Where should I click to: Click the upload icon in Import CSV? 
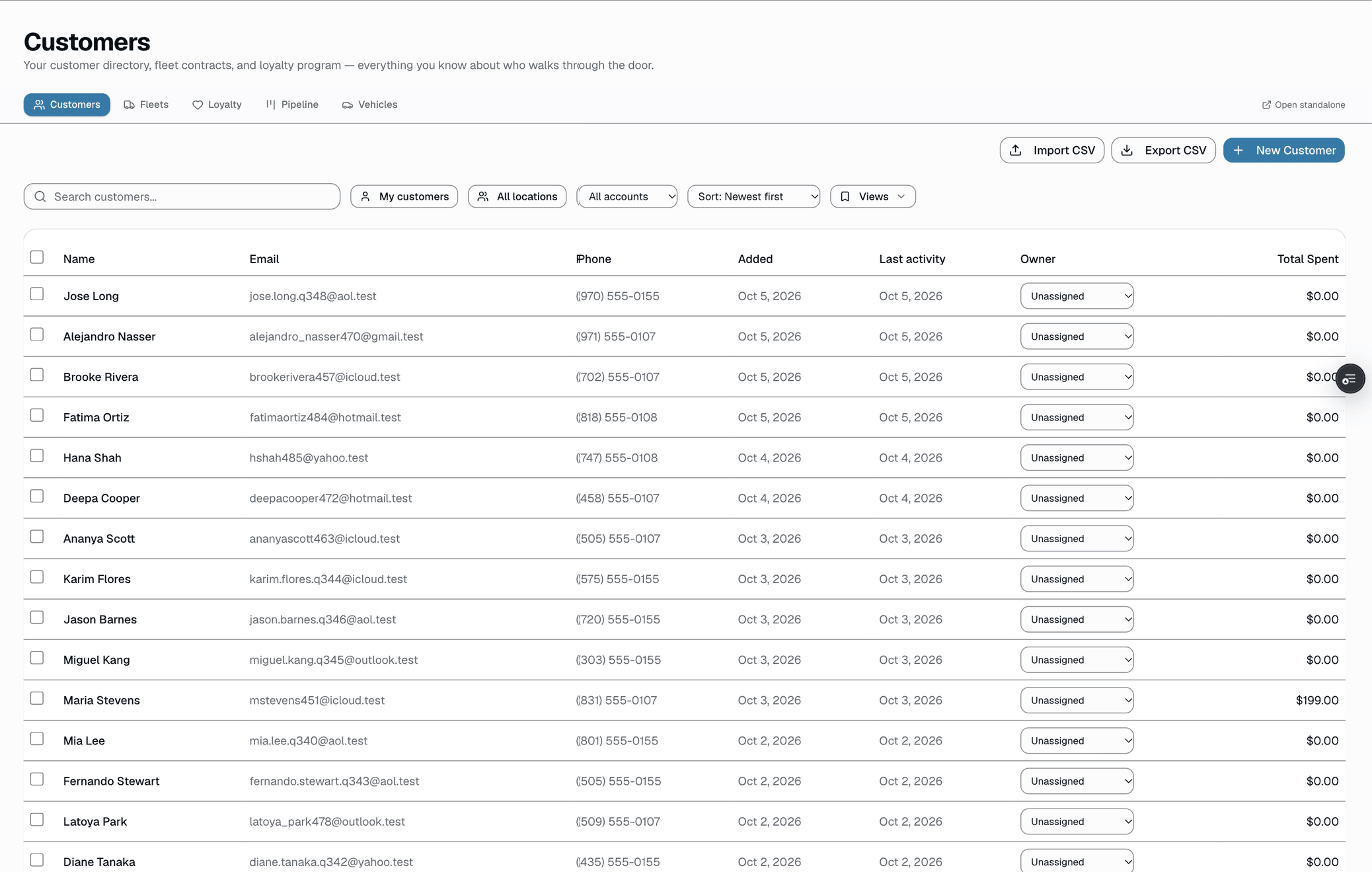pos(1016,151)
